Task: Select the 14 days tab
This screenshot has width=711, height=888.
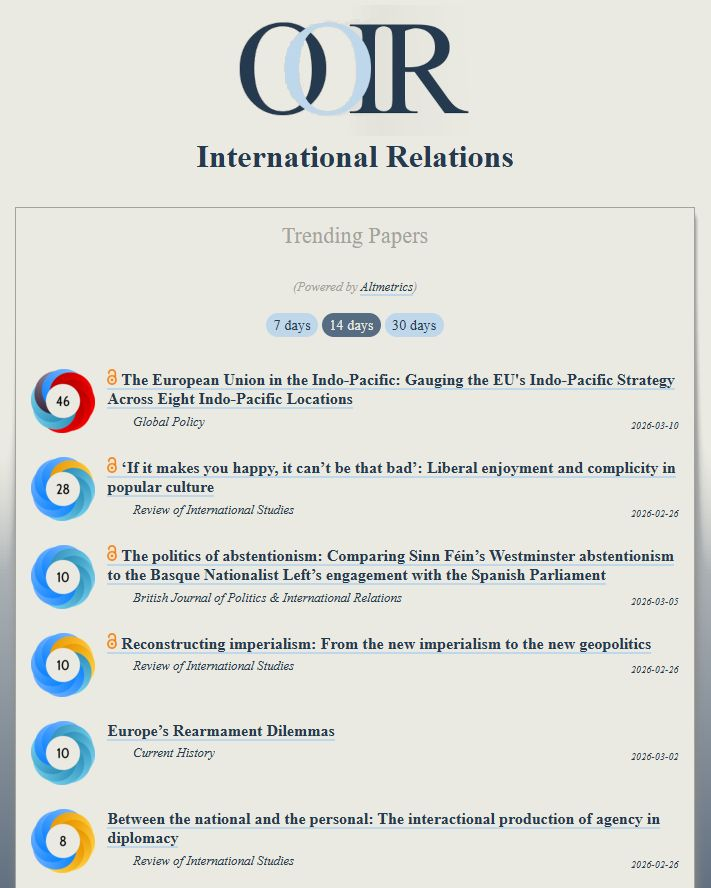Action: point(351,325)
